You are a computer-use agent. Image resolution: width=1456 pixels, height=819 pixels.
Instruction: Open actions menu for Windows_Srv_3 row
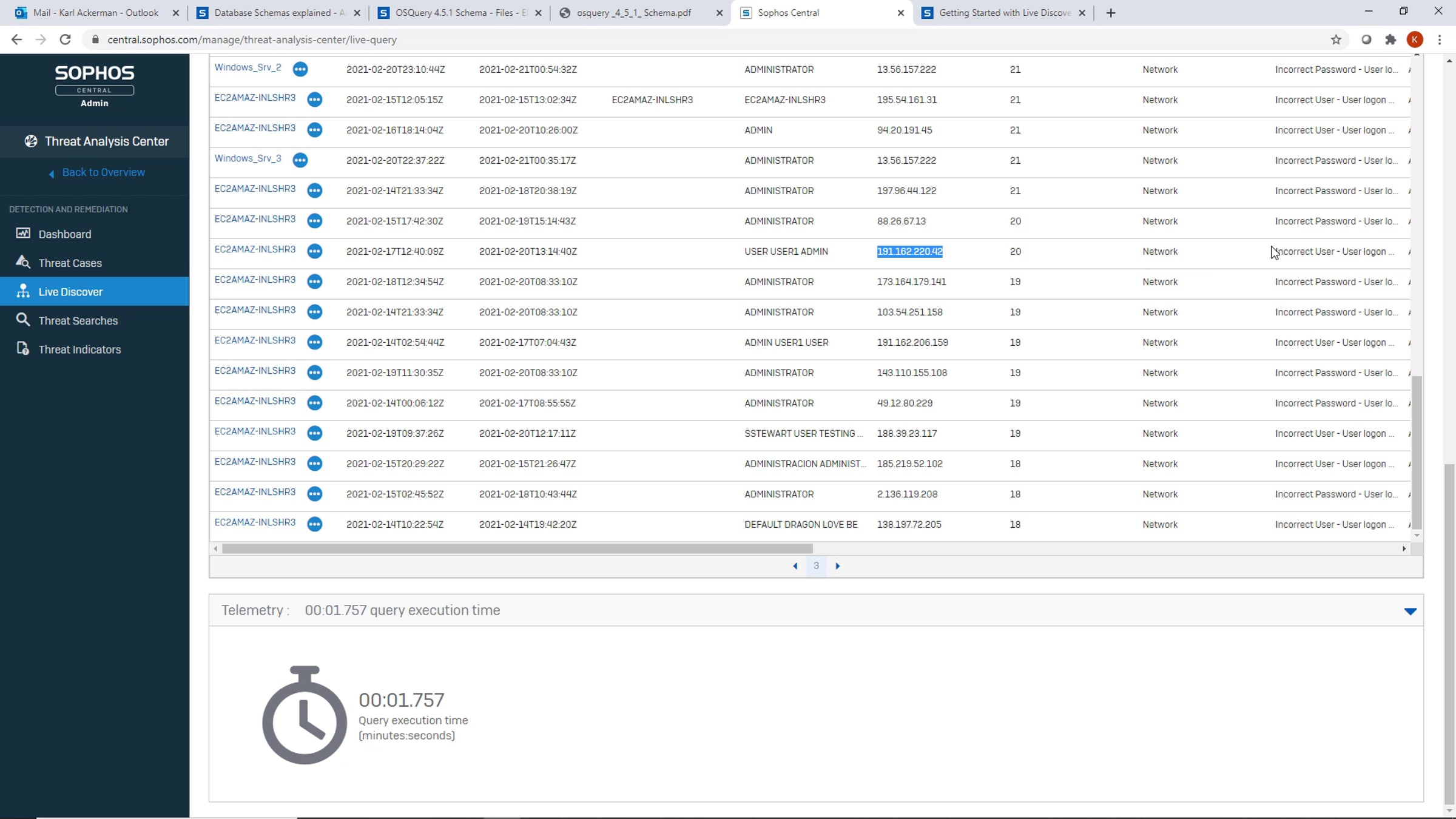point(300,160)
